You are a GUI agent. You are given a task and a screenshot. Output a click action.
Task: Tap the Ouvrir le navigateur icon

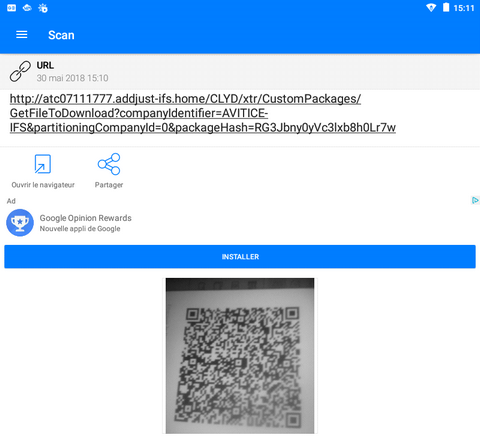[43, 164]
